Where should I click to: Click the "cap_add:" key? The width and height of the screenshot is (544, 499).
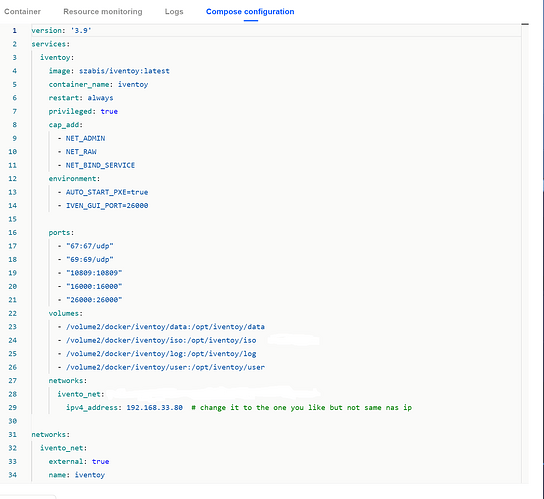(66, 125)
